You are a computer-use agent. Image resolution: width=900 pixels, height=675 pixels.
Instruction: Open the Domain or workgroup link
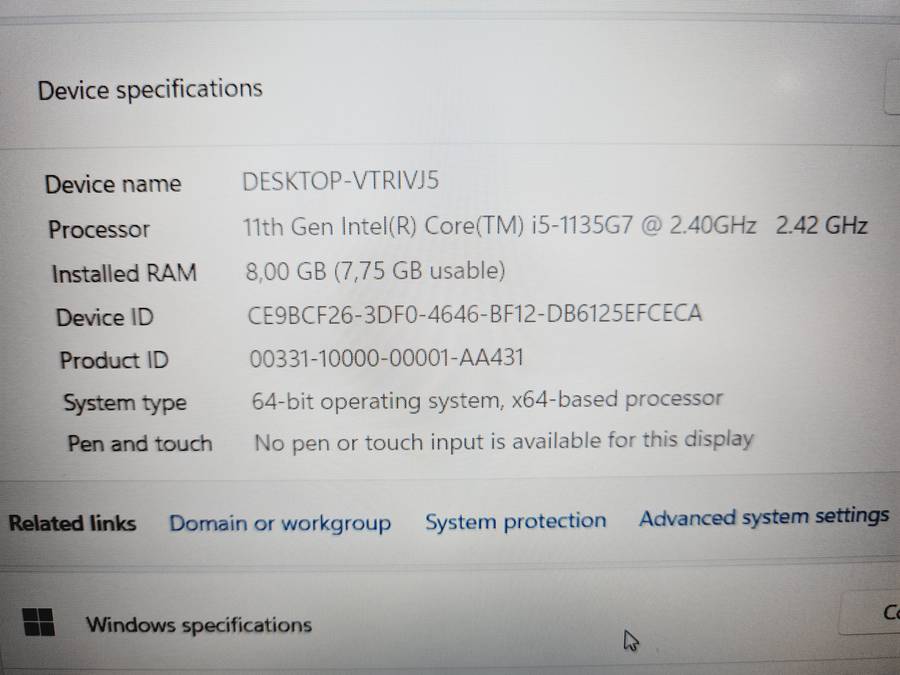(x=279, y=523)
